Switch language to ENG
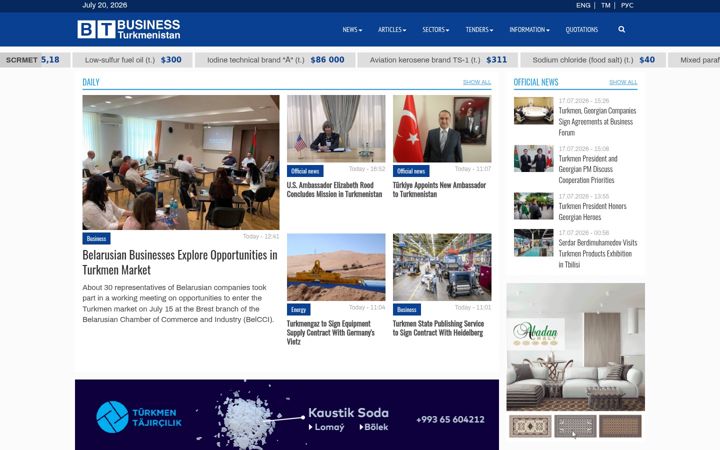720x450 pixels. click(x=583, y=6)
